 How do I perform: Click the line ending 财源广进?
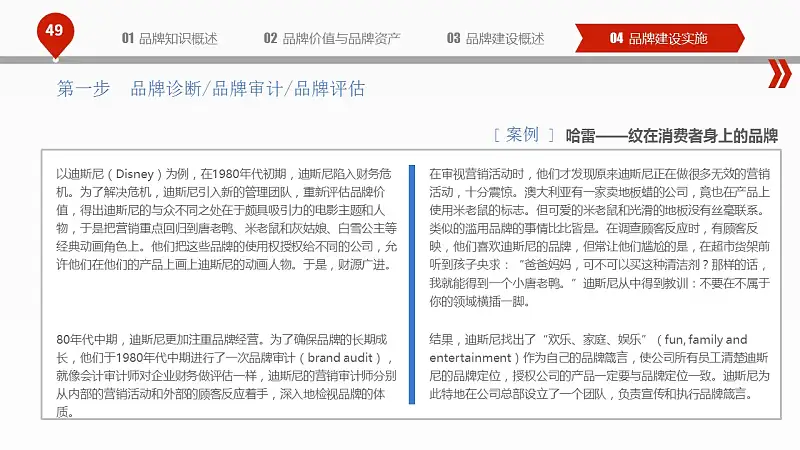pyautogui.click(x=224, y=265)
